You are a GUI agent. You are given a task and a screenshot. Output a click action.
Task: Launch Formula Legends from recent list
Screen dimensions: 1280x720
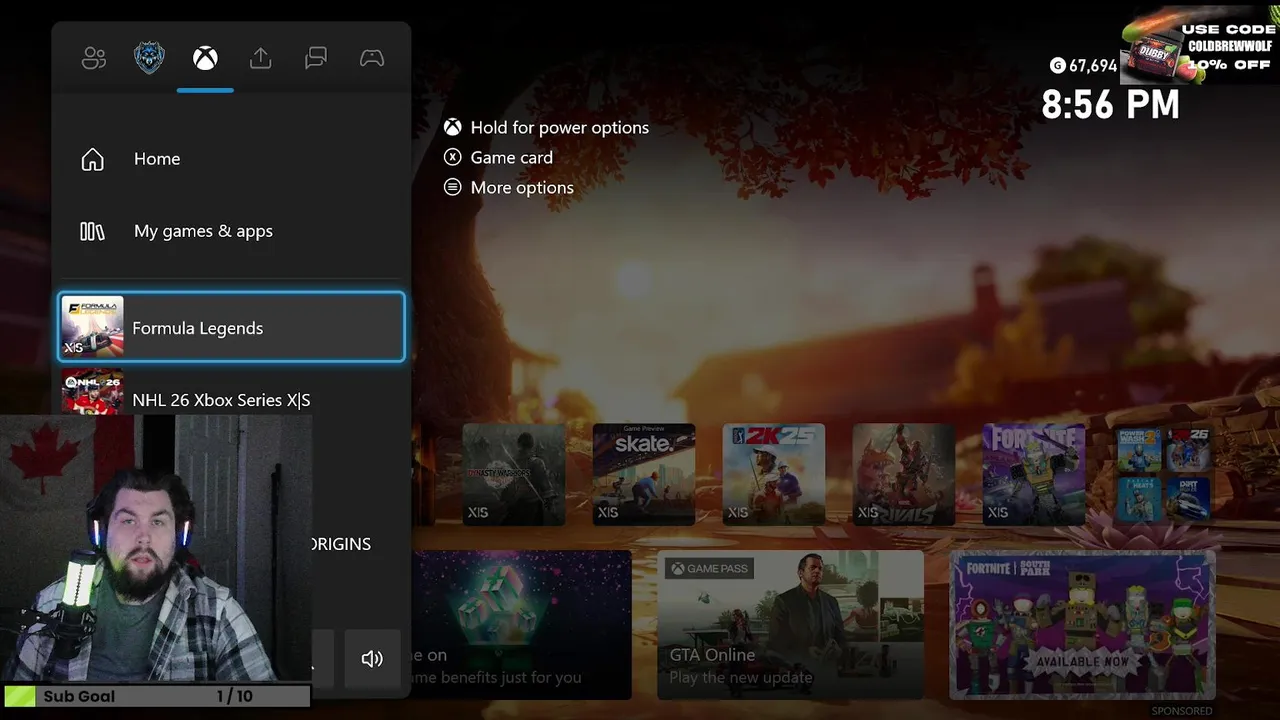coord(231,327)
